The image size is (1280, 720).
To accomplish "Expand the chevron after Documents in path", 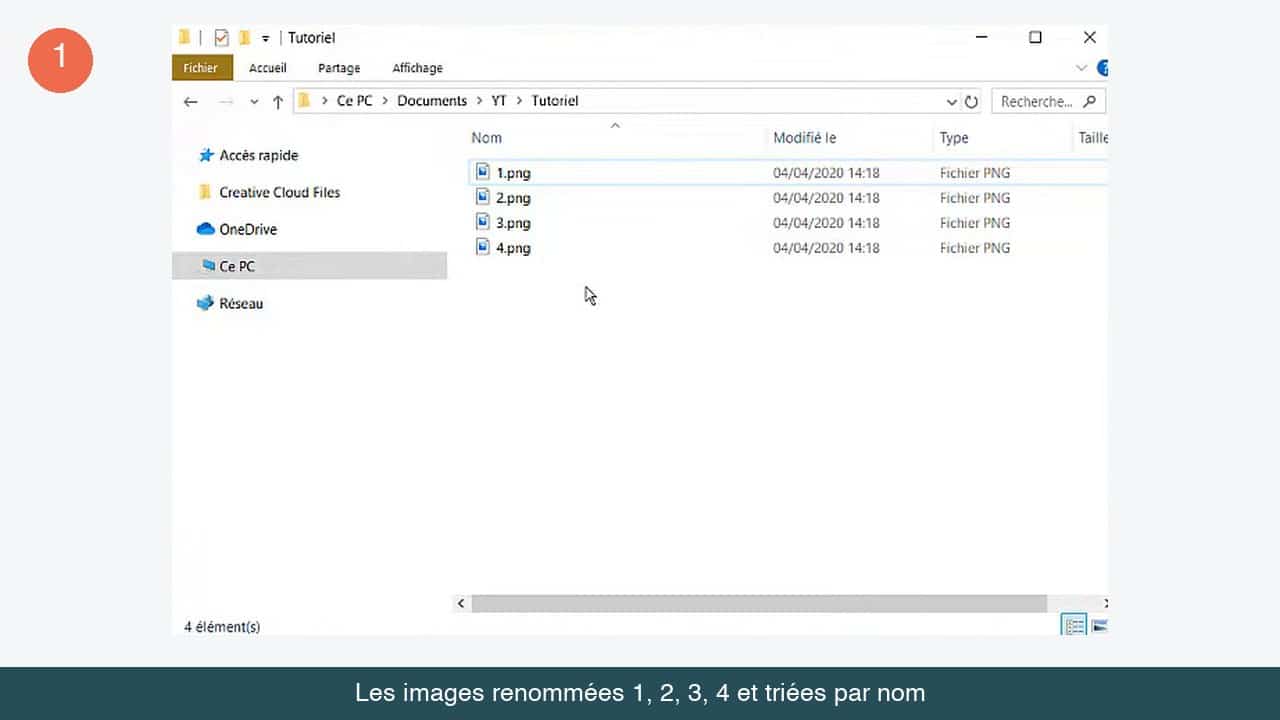I will click(x=479, y=101).
